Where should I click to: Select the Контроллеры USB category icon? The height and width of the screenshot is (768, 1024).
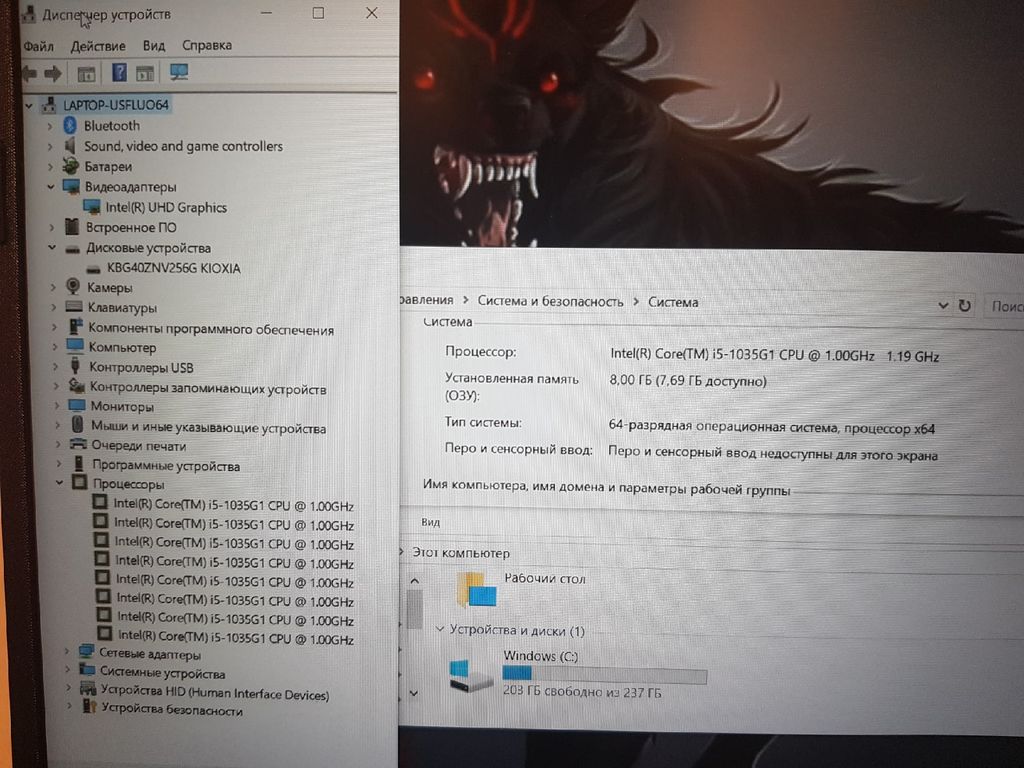click(x=76, y=366)
